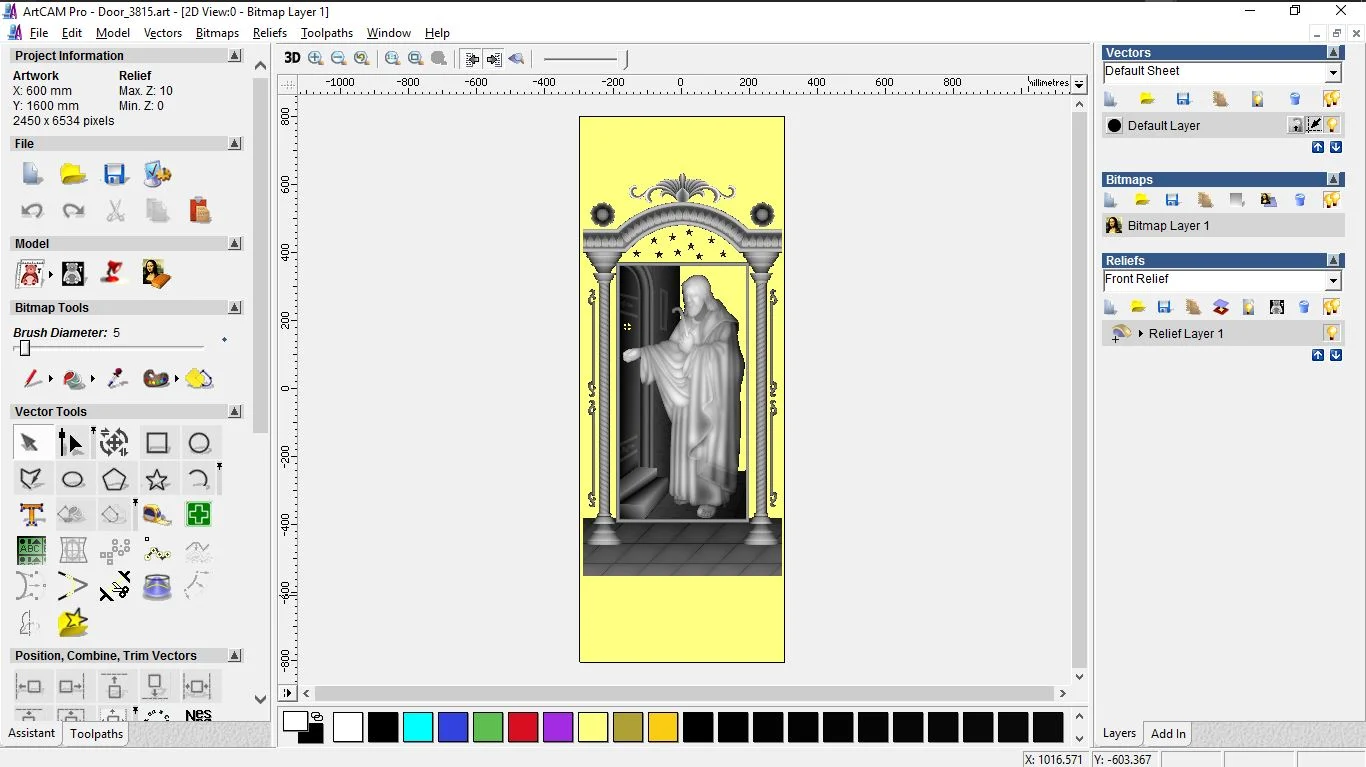Screen dimensions: 1366x767
Task: Switch to the Toolpaths tab
Action: coord(96,733)
